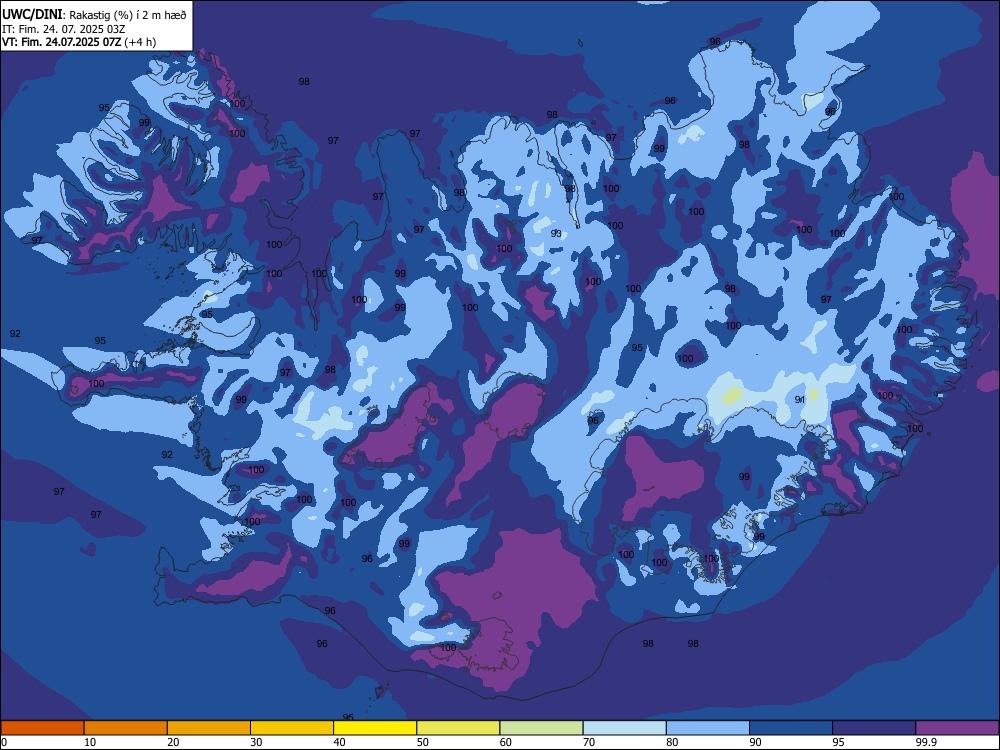Click the '80' label on the legend scale
This screenshot has width=1000, height=750.
click(672, 742)
